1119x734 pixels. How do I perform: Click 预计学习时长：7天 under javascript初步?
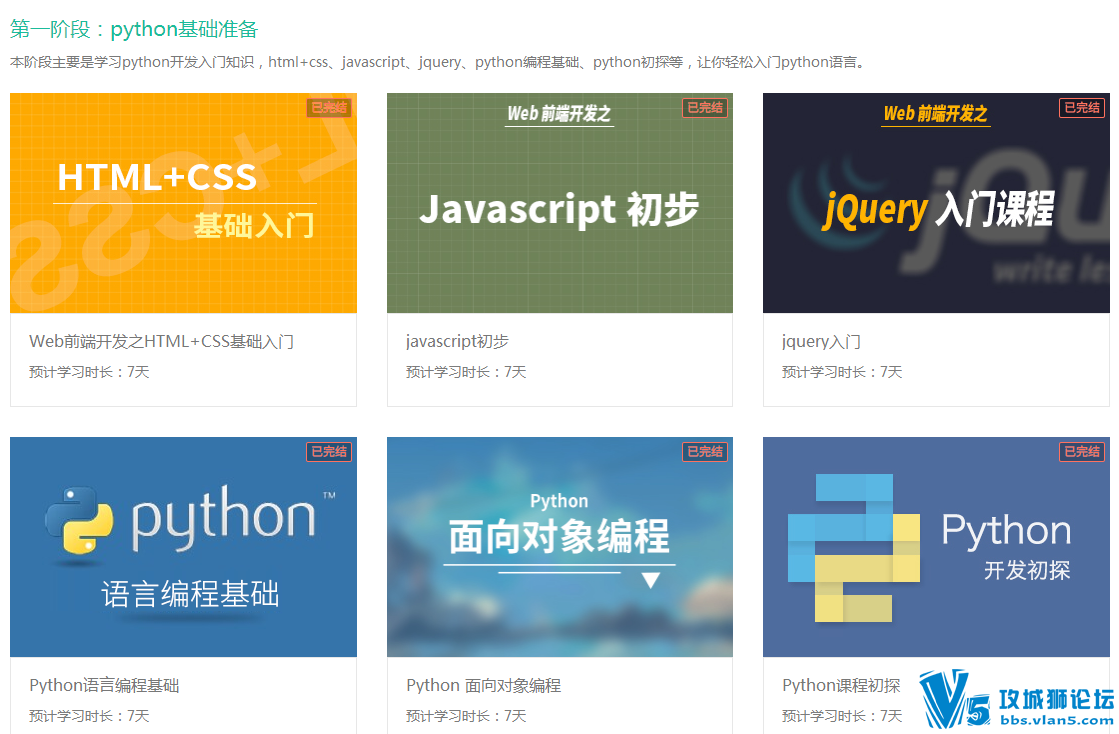click(466, 372)
